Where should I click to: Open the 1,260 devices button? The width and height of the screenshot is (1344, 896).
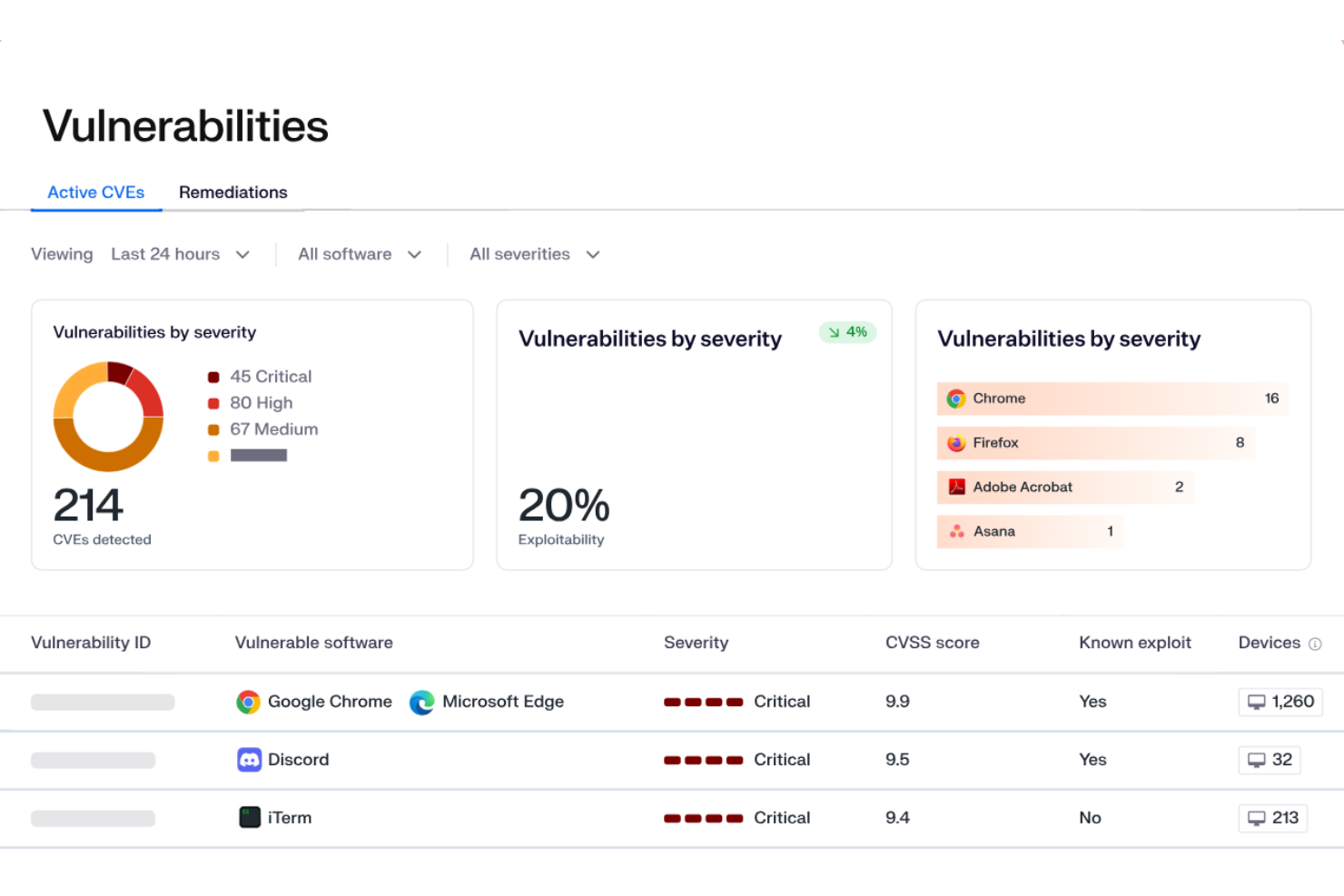point(1280,702)
